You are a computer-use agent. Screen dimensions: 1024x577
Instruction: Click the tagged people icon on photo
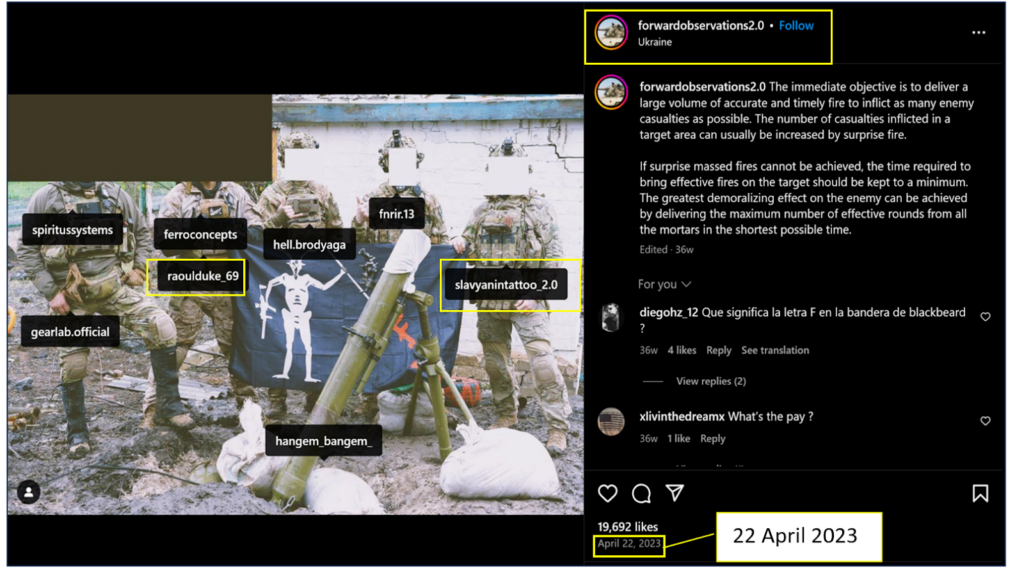point(29,492)
